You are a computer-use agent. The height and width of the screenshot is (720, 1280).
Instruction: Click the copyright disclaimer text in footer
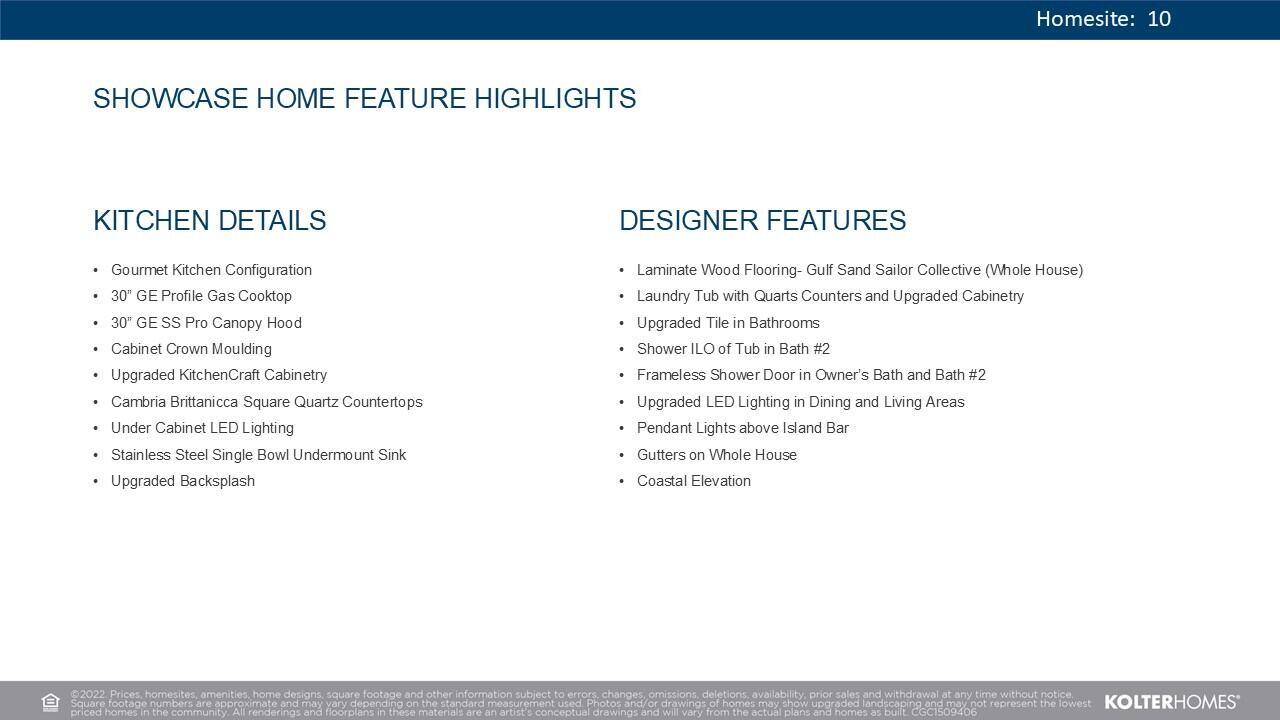pos(580,703)
